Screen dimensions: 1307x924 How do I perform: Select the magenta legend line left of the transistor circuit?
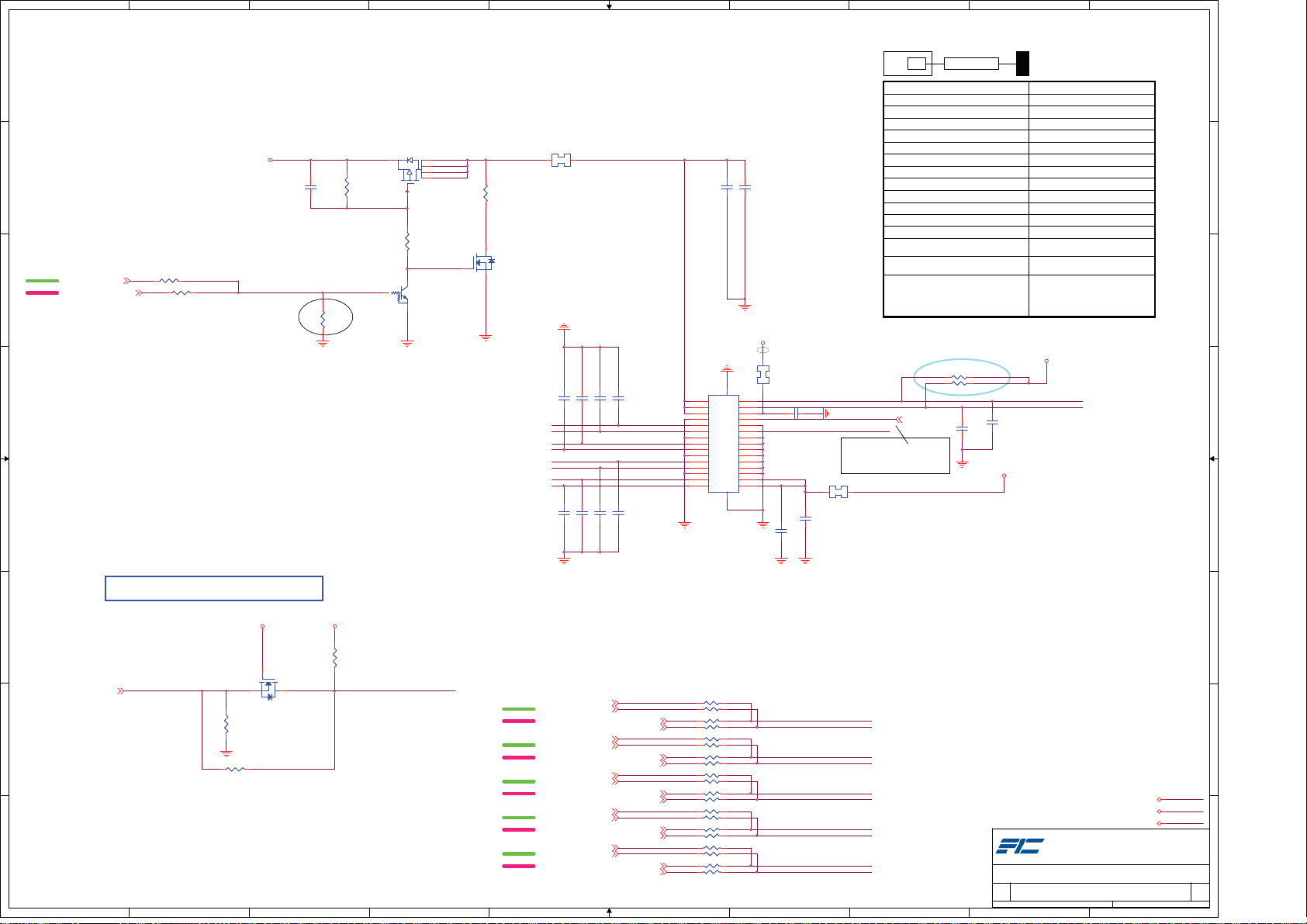coord(42,292)
